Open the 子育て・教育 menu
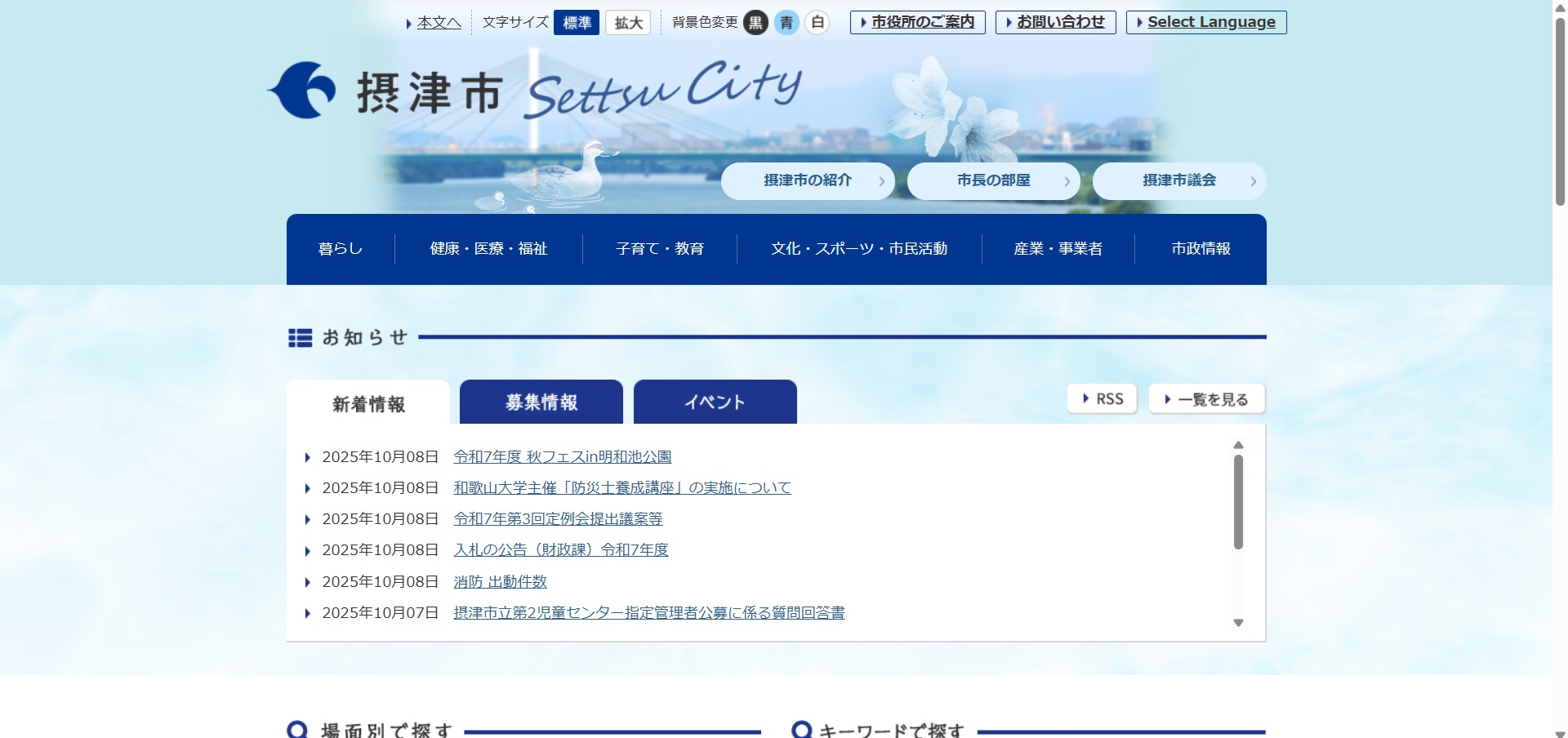The width and height of the screenshot is (1568, 738). tap(660, 249)
